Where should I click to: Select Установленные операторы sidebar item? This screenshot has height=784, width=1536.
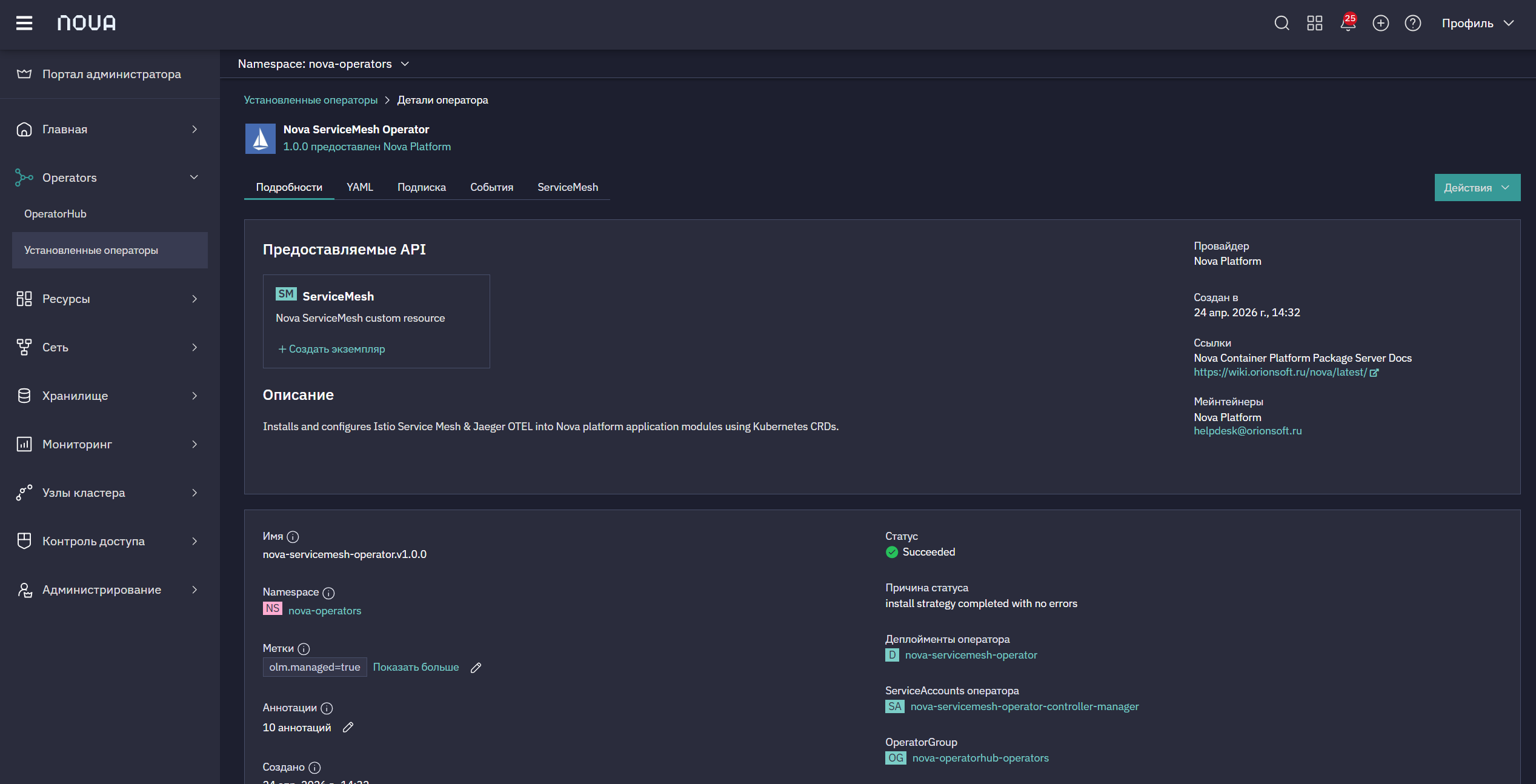pyautogui.click(x=110, y=250)
